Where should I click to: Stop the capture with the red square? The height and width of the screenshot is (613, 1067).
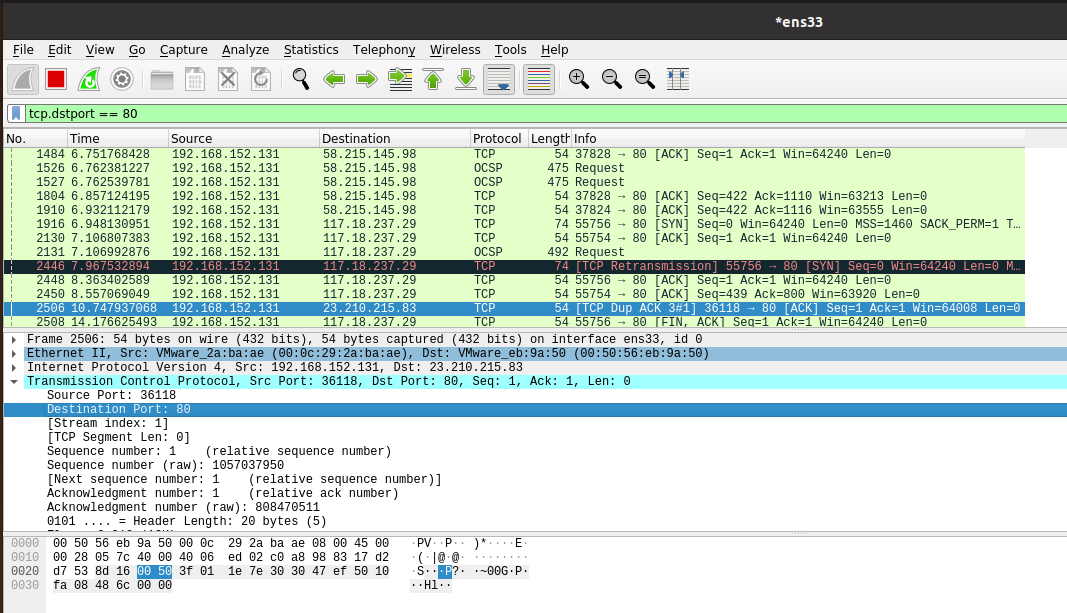tap(56, 79)
